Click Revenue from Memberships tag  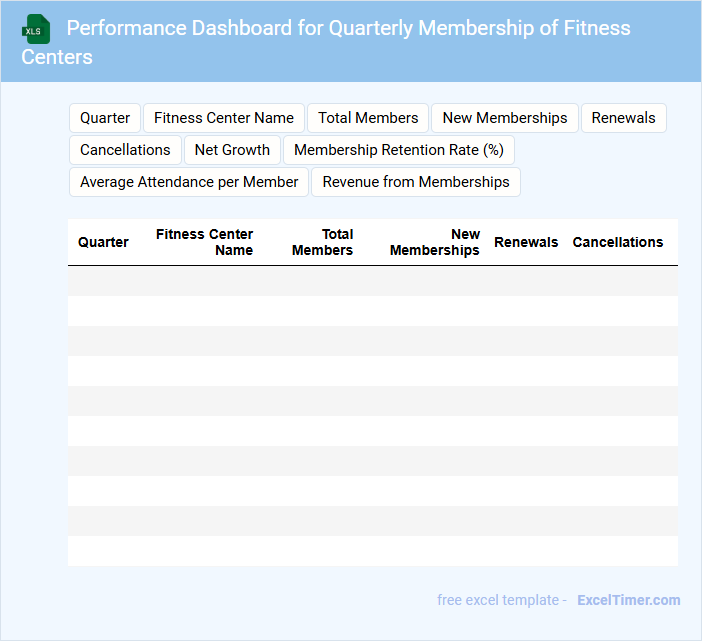tap(416, 182)
